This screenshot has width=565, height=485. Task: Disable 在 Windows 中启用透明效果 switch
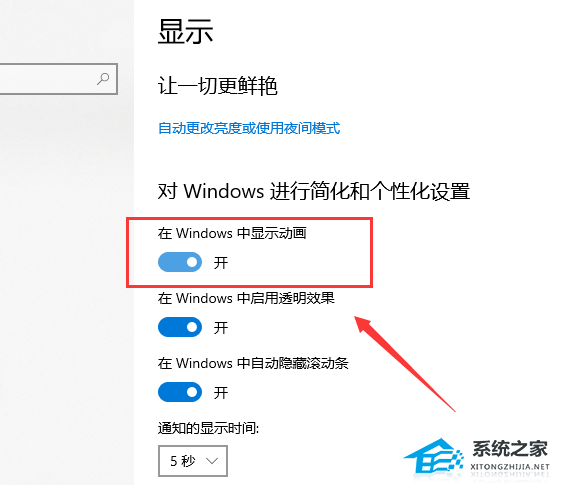(180, 327)
